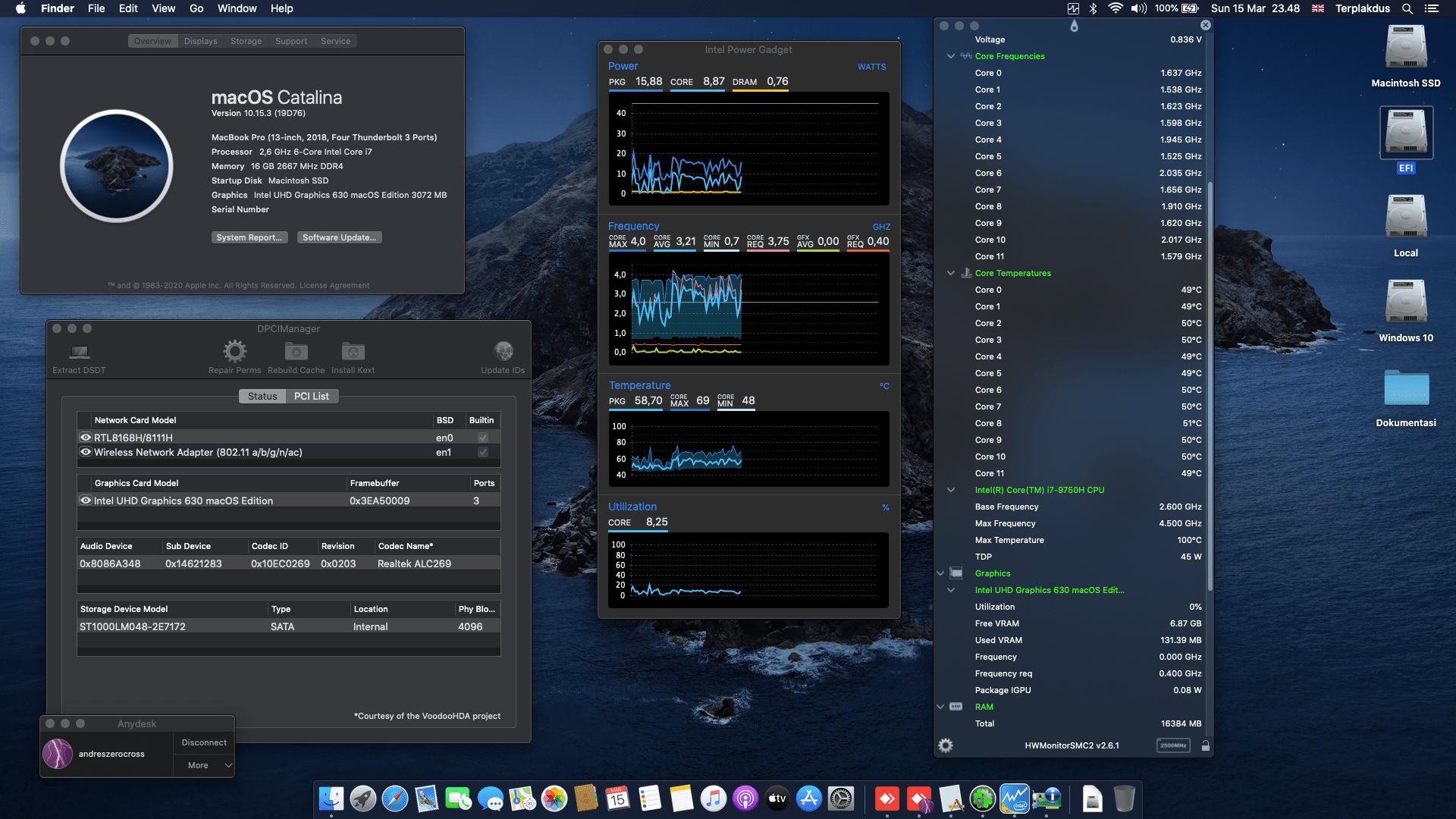The width and height of the screenshot is (1456, 819).
Task: Open the Support tab
Action: coord(291,41)
